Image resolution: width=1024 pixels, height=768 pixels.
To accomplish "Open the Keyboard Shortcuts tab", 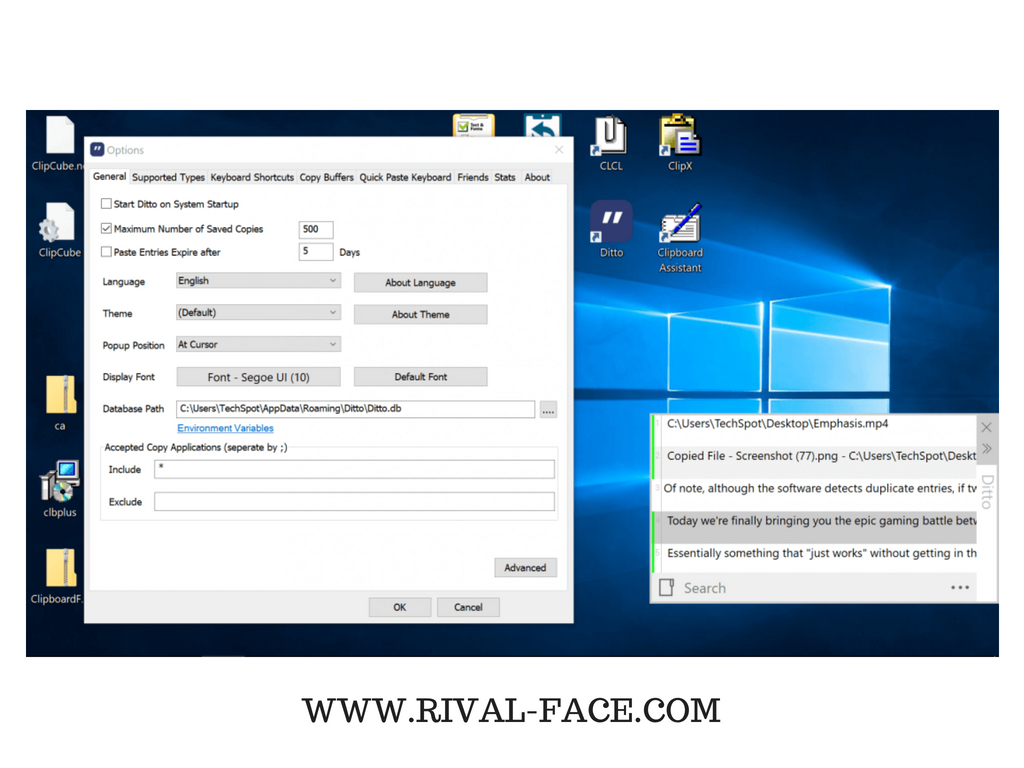I will (252, 177).
